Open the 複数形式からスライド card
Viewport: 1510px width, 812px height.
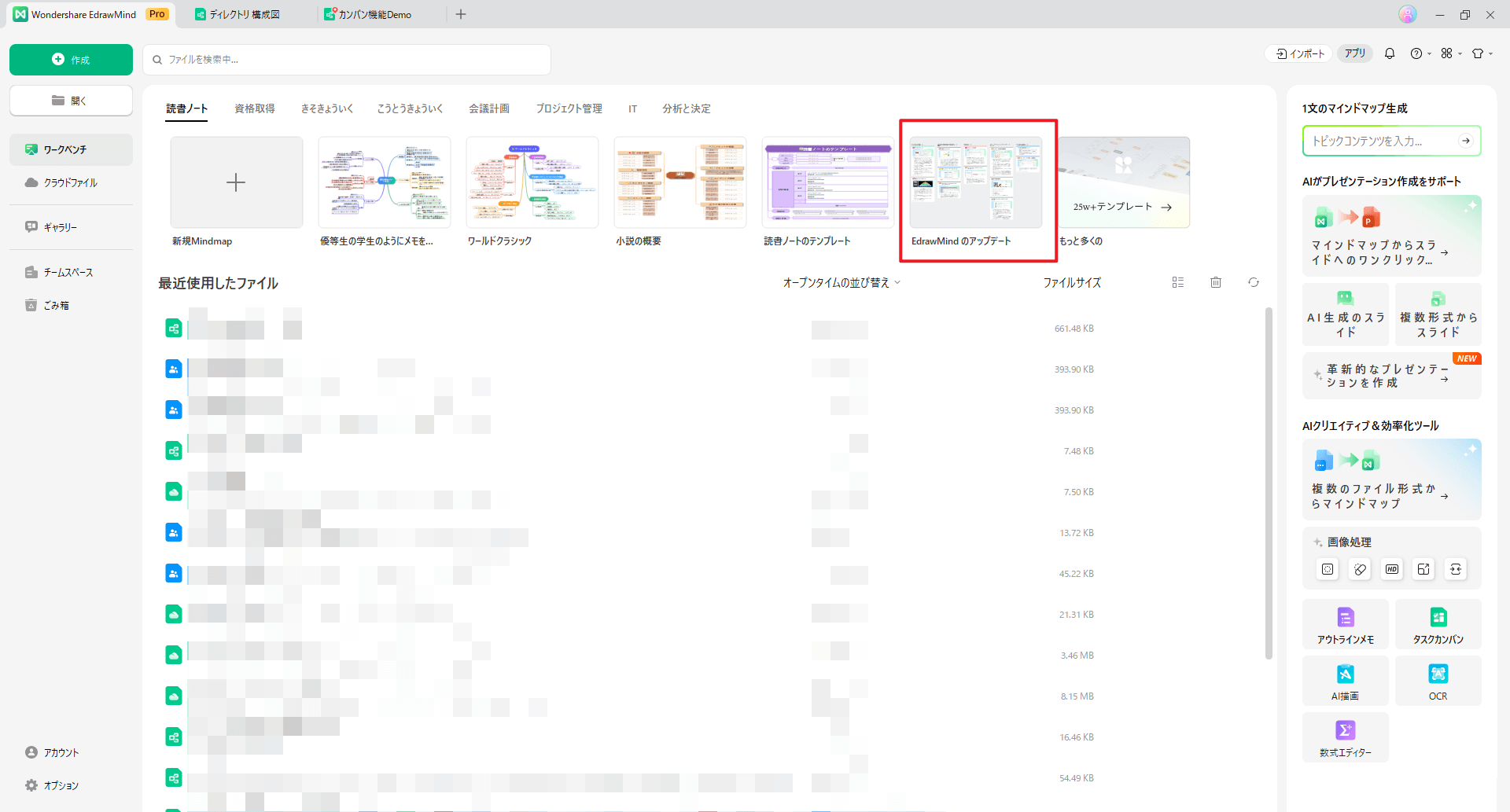1438,314
